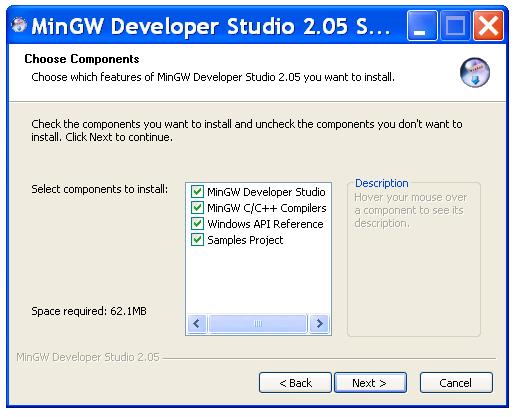
Task: Select the MinGW C/C++ Compilers list label
Action: 267,208
